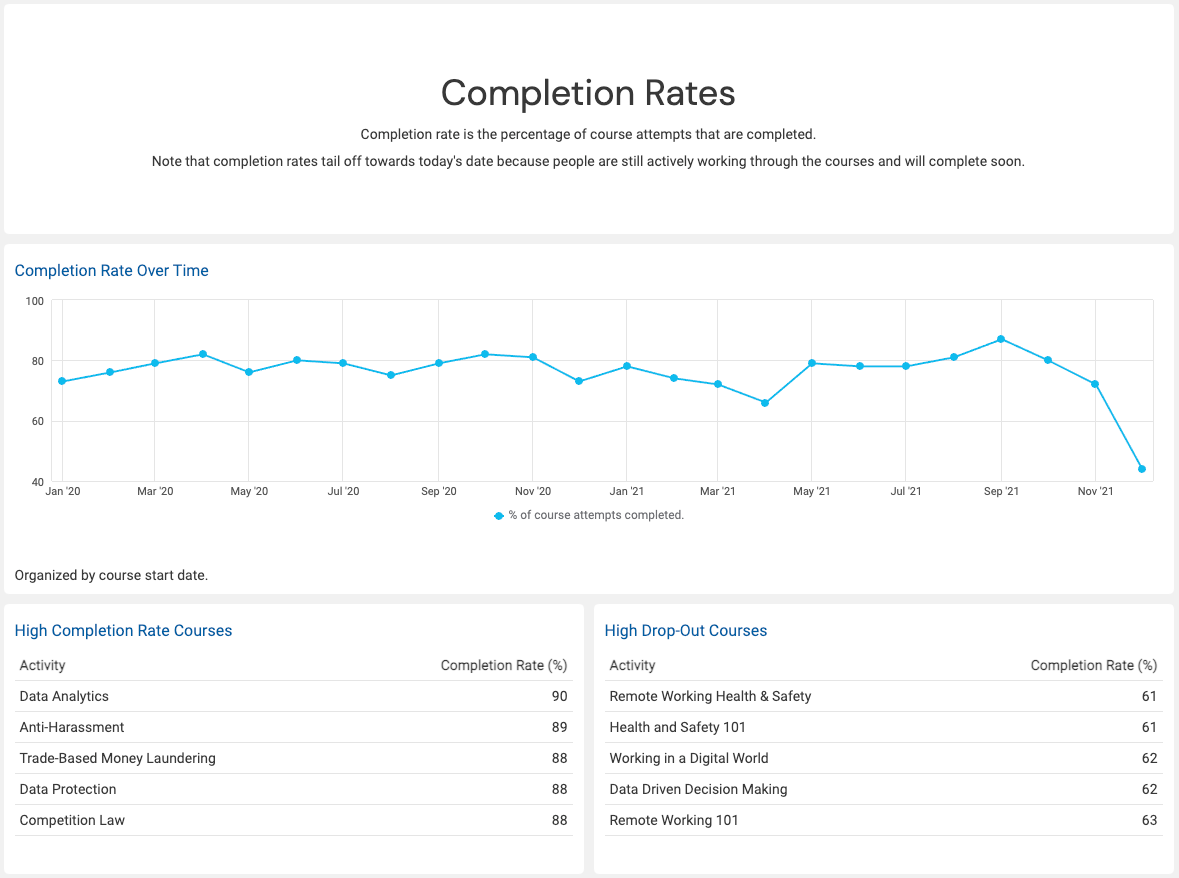This screenshot has height=878, width=1179.
Task: Select the Nov '20 data point
Action: pos(533,357)
